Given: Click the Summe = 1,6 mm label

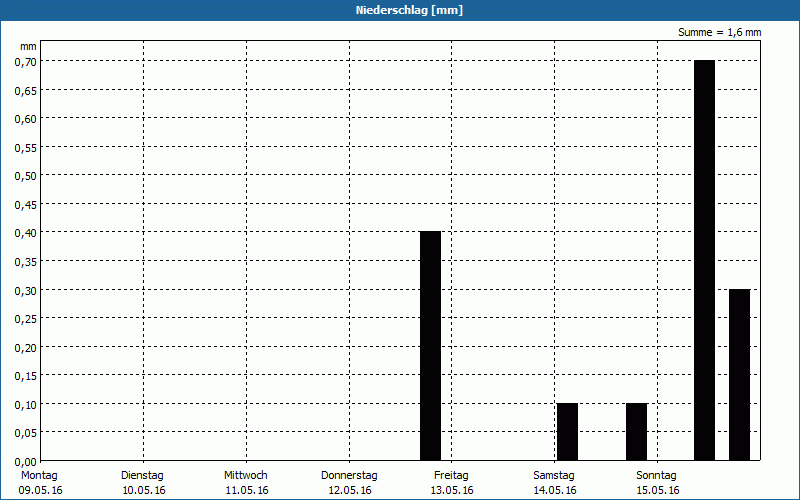Looking at the screenshot, I should click(x=719, y=32).
